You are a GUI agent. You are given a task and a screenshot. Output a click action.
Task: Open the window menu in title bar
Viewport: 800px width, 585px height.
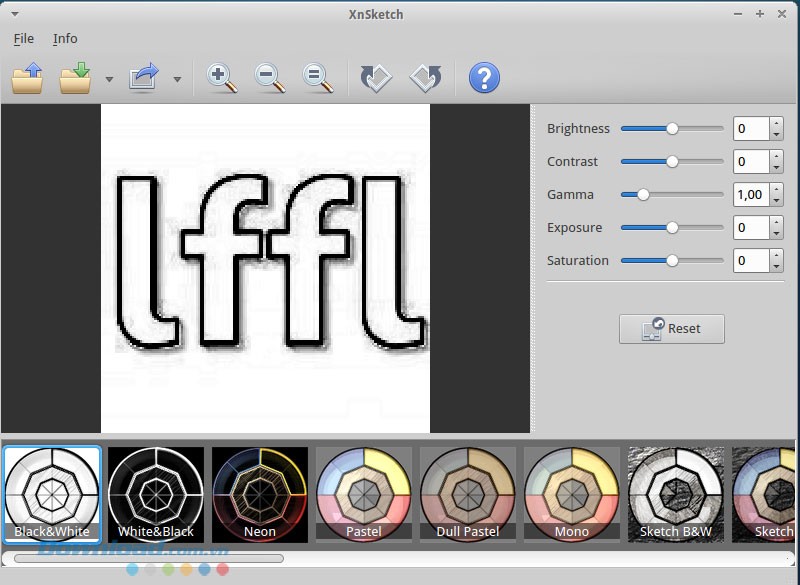14,14
